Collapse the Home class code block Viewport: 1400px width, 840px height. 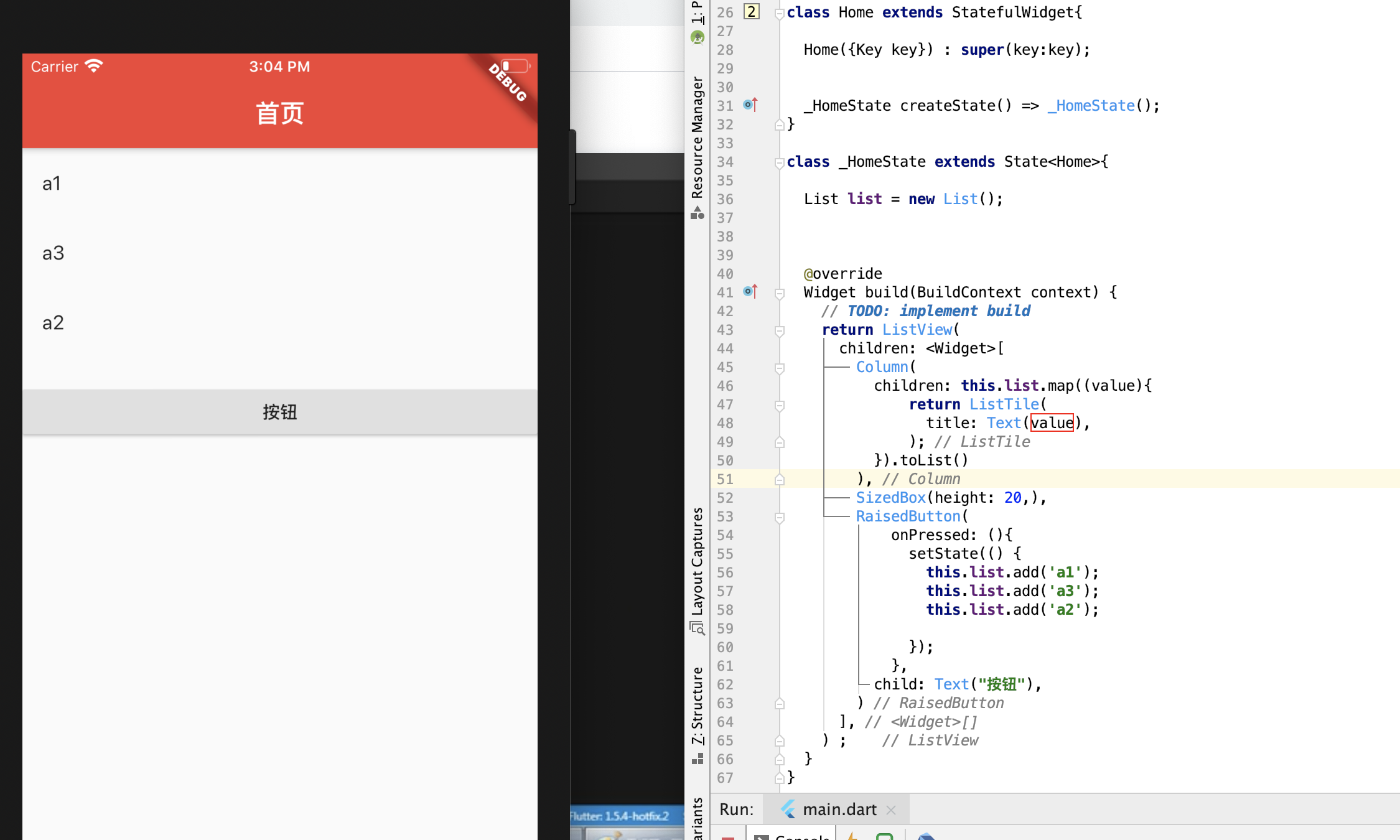coord(779,13)
